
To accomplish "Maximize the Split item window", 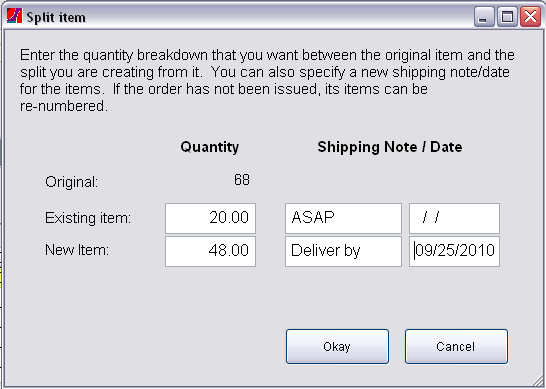I will click(507, 16).
